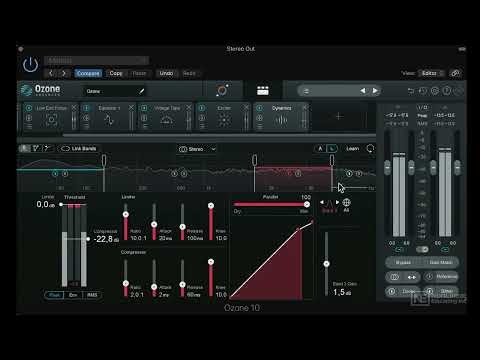Screen dimensions: 480x360
Task: Open the preset list icon in preset bar
Action: (x=306, y=91)
